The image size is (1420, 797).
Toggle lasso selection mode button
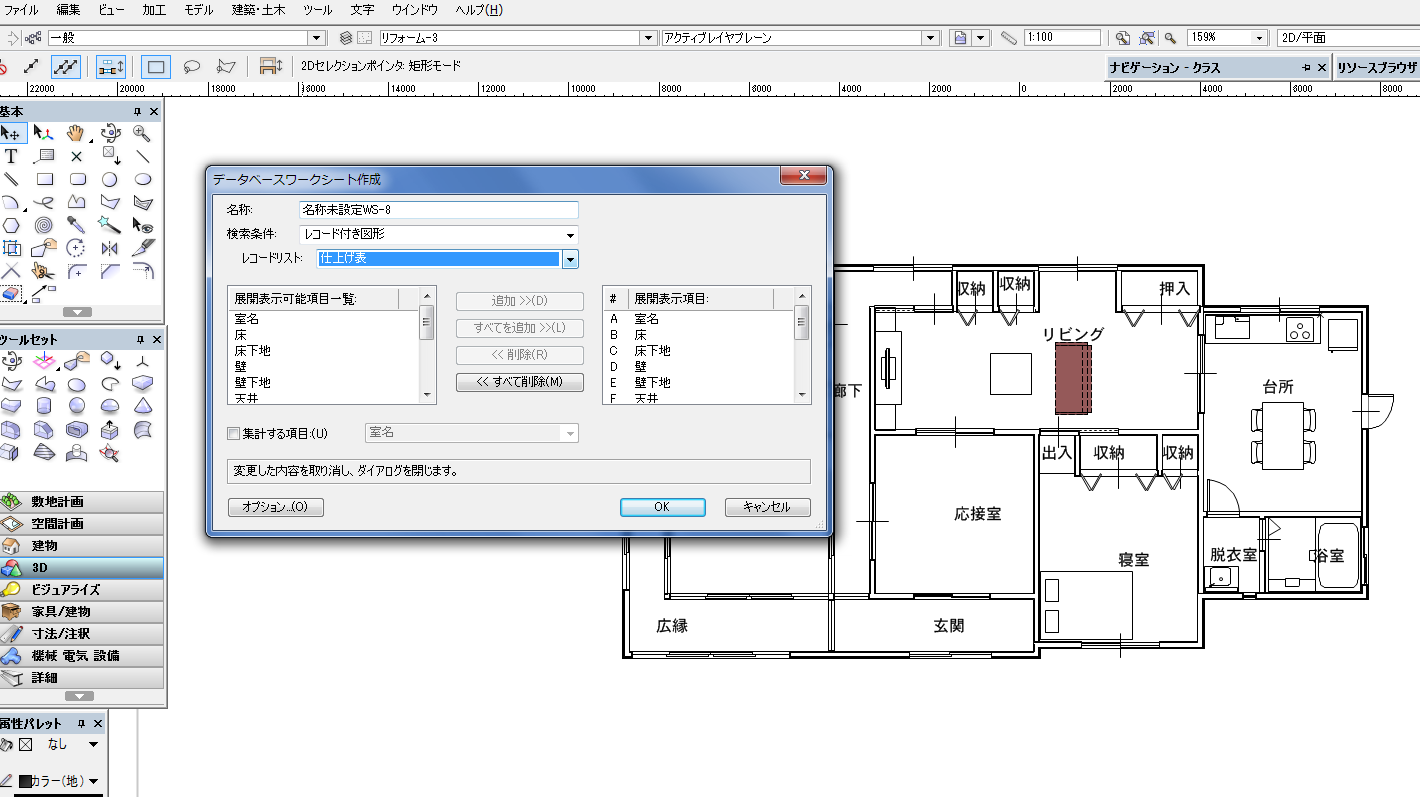point(191,66)
